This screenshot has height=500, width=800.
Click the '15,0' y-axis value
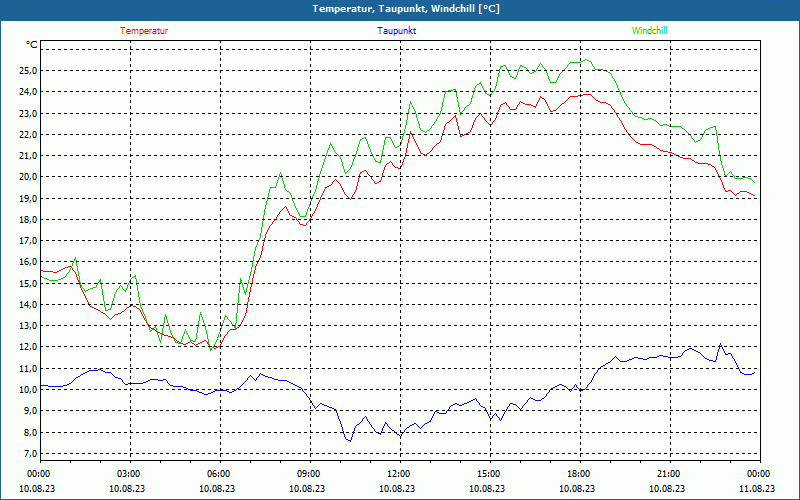[28, 283]
